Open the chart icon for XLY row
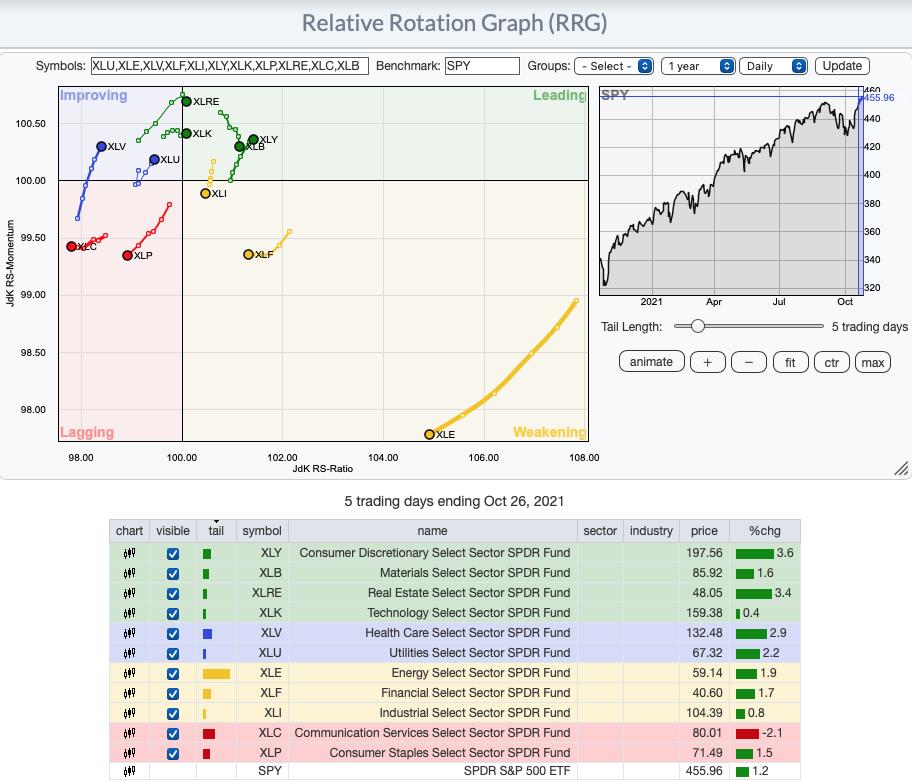Screen dimensions: 912x782 click(x=129, y=553)
